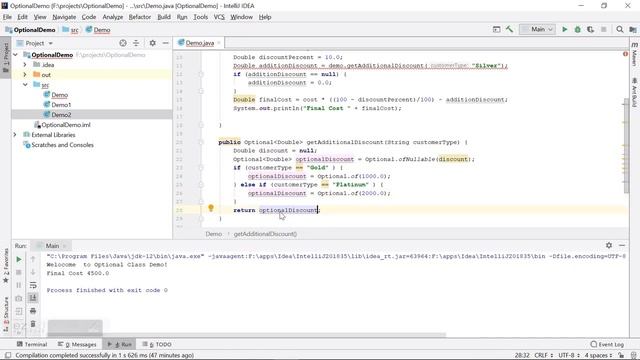
Task: Open Navigate menu
Action: click(x=64, y=17)
